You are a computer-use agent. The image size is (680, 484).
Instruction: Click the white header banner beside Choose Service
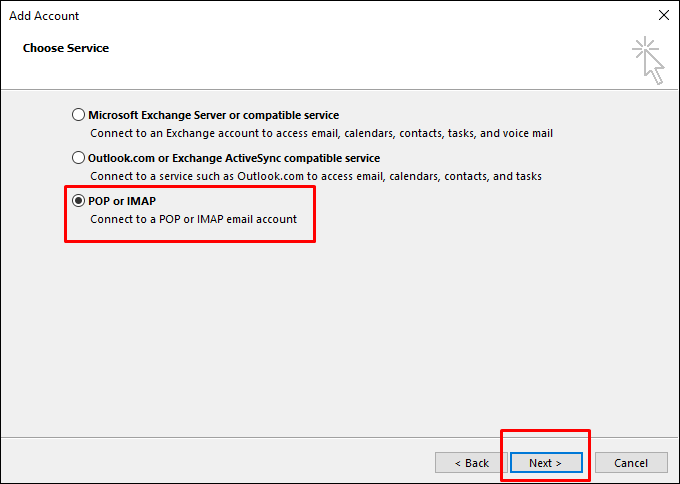350,60
